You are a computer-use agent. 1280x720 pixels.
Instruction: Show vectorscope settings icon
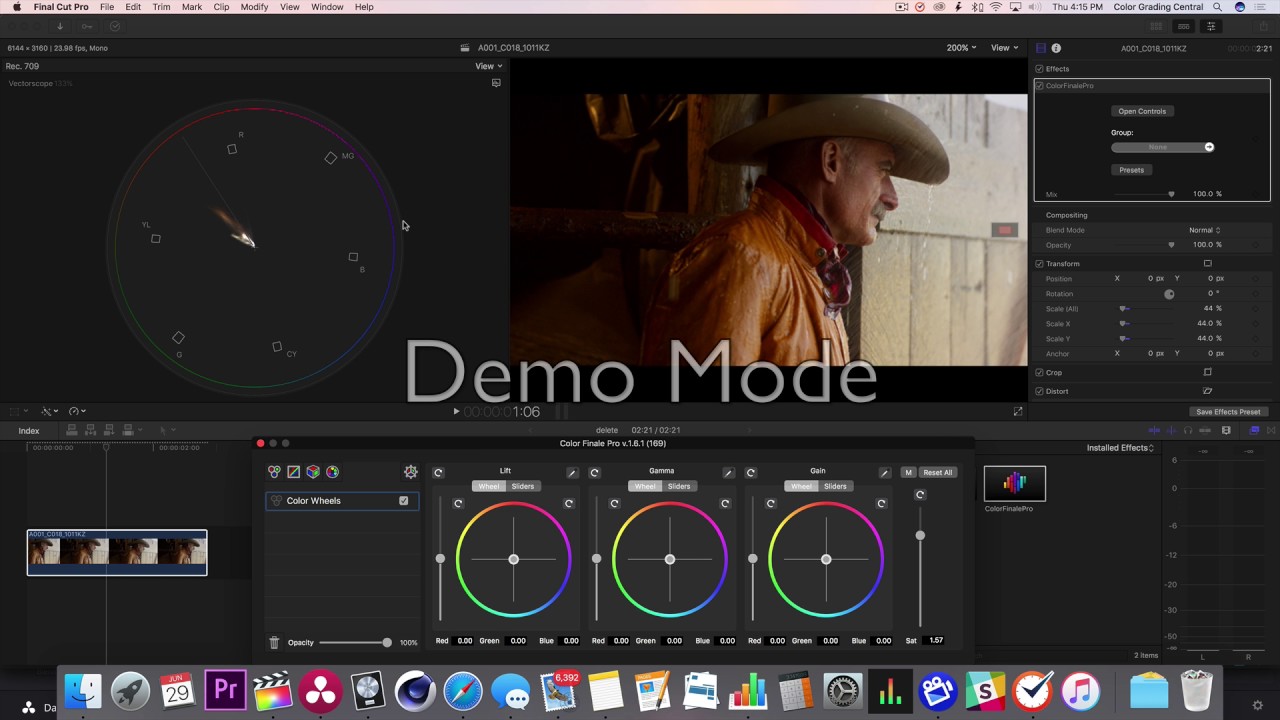tap(496, 83)
